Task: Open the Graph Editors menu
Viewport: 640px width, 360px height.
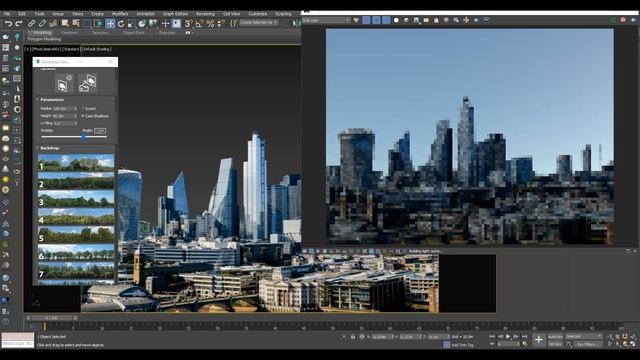Action: click(x=176, y=14)
